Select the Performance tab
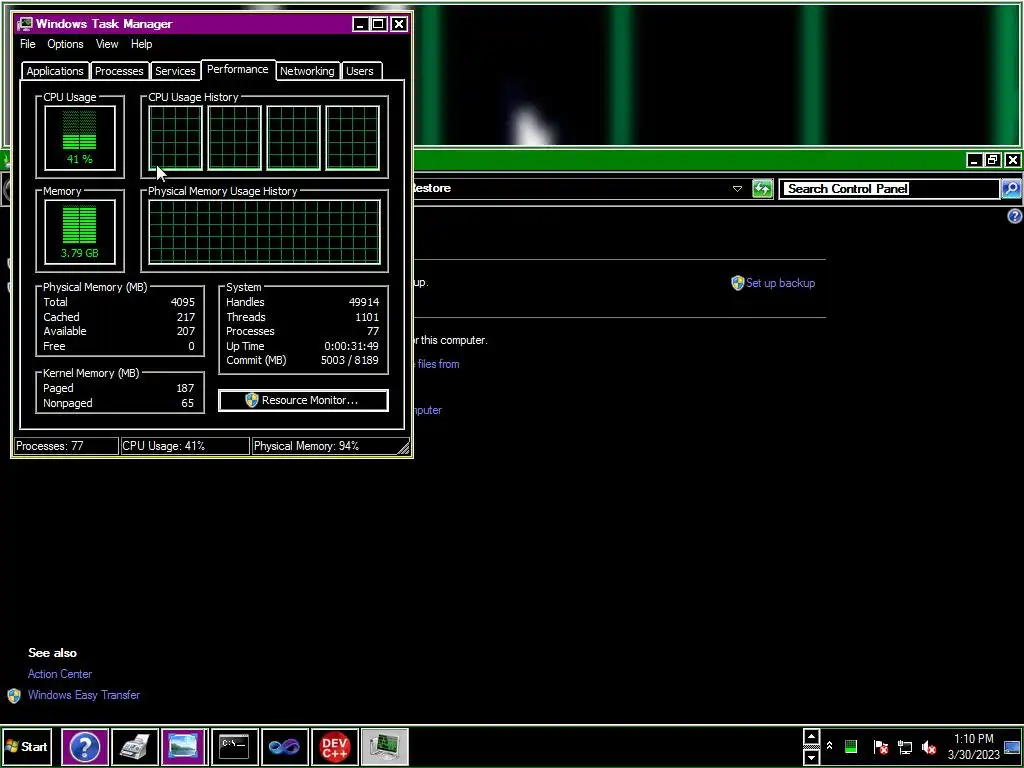Image resolution: width=1024 pixels, height=768 pixels. (238, 69)
